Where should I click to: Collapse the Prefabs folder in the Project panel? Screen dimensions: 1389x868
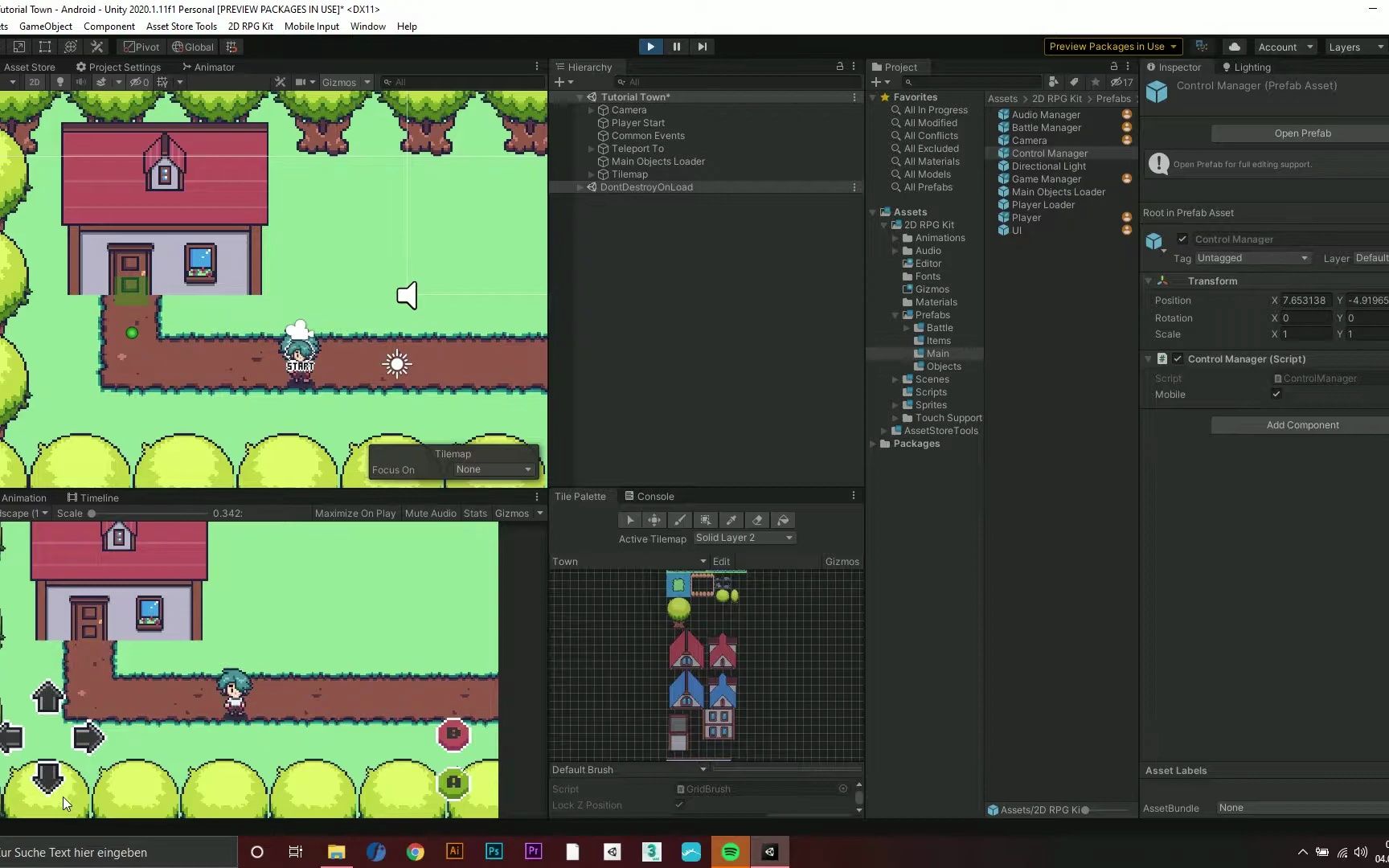coord(895,315)
